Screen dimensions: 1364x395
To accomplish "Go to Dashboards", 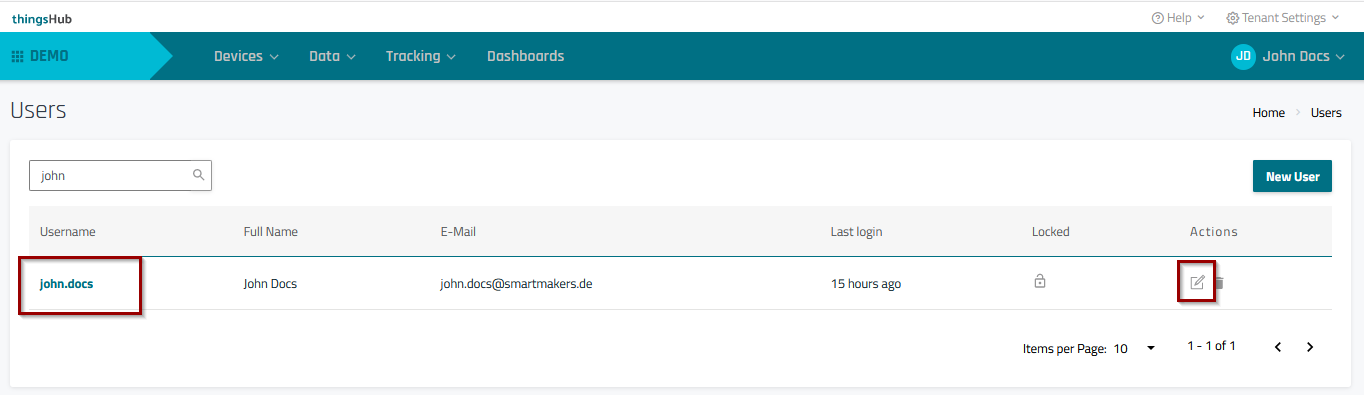I will pos(525,56).
